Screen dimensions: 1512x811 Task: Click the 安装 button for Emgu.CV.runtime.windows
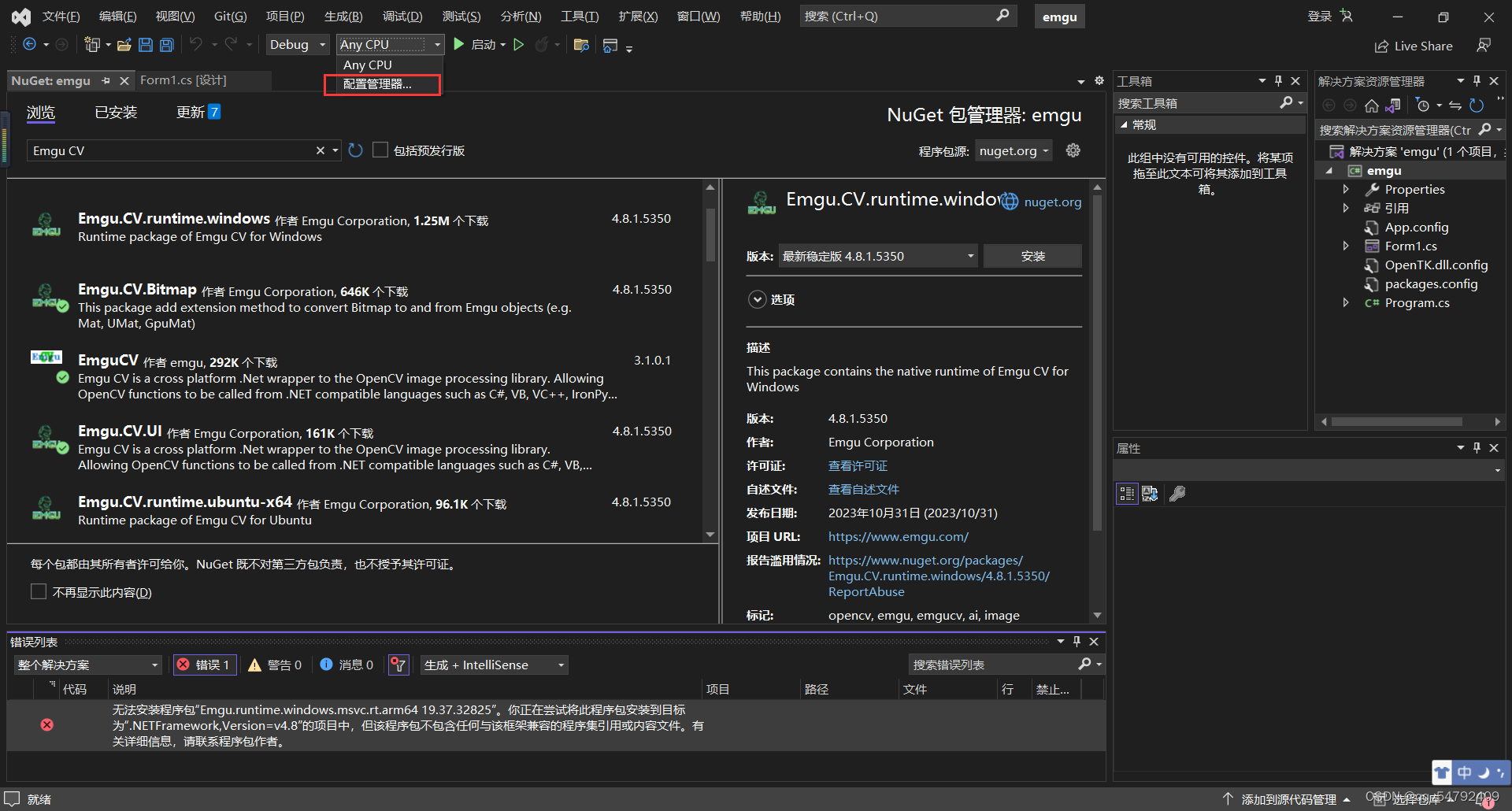pyautogui.click(x=1032, y=255)
